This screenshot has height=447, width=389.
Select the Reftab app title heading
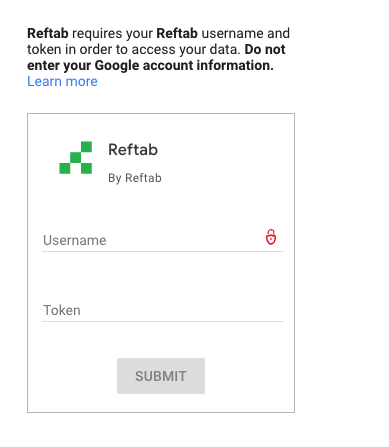tap(133, 149)
